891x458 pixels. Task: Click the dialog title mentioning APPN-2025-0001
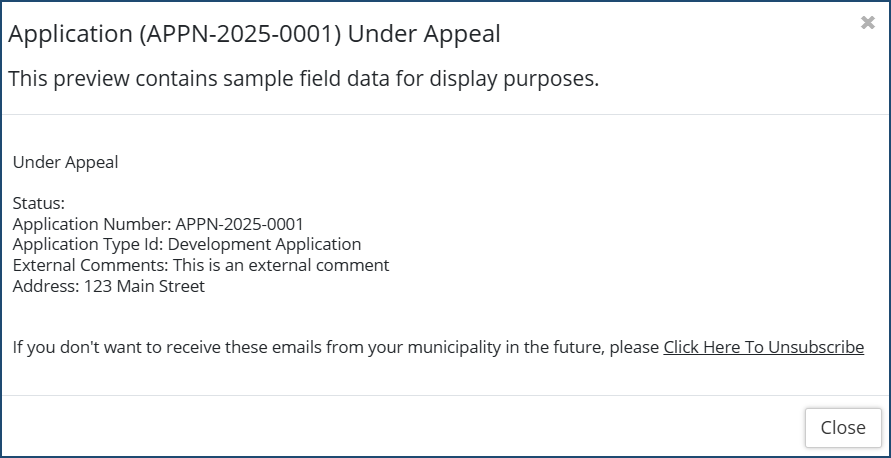tap(254, 34)
